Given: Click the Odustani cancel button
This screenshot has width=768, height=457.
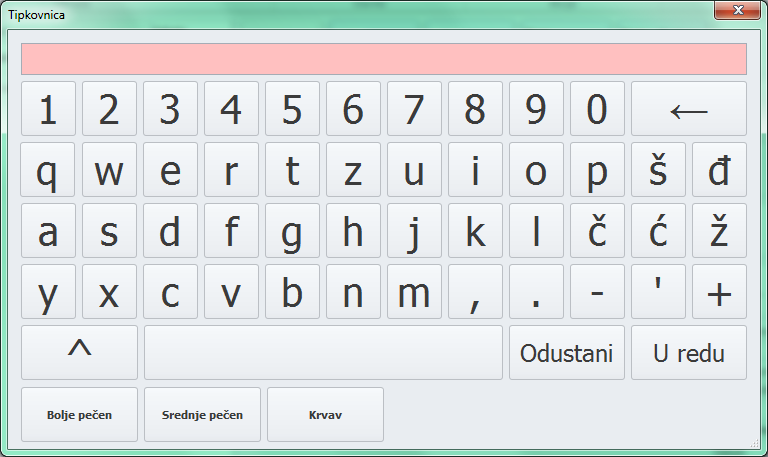Looking at the screenshot, I should [x=567, y=353].
